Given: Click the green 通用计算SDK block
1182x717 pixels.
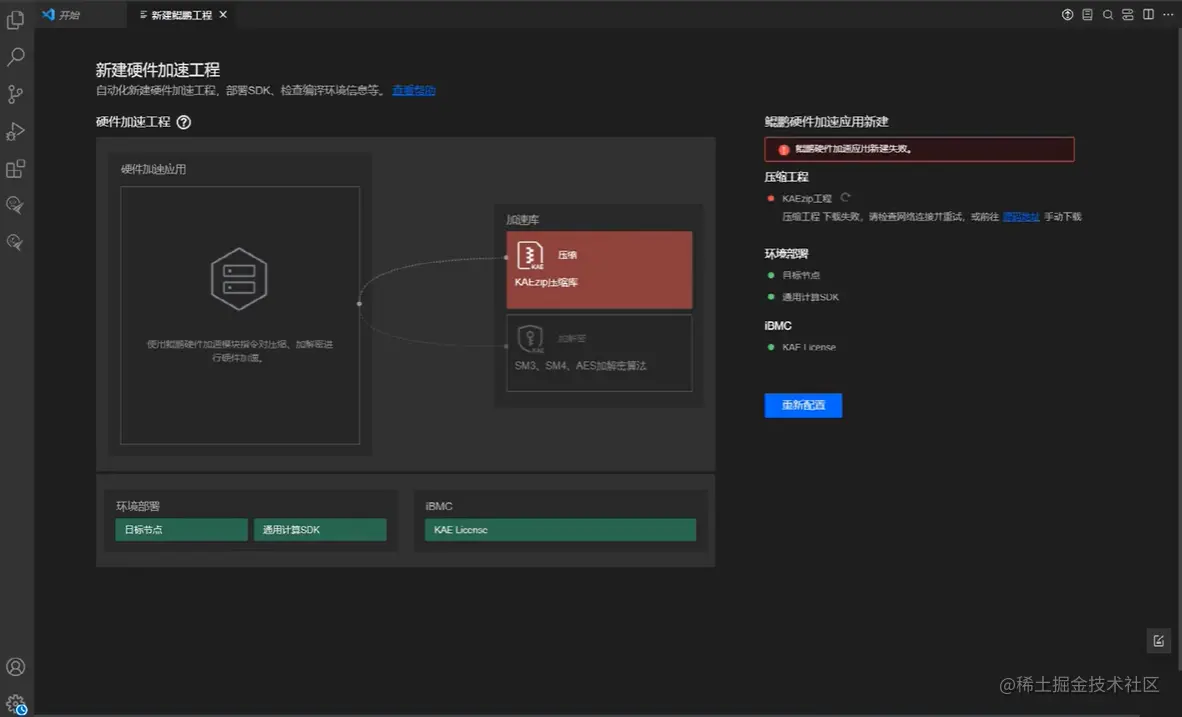Looking at the screenshot, I should [x=320, y=529].
